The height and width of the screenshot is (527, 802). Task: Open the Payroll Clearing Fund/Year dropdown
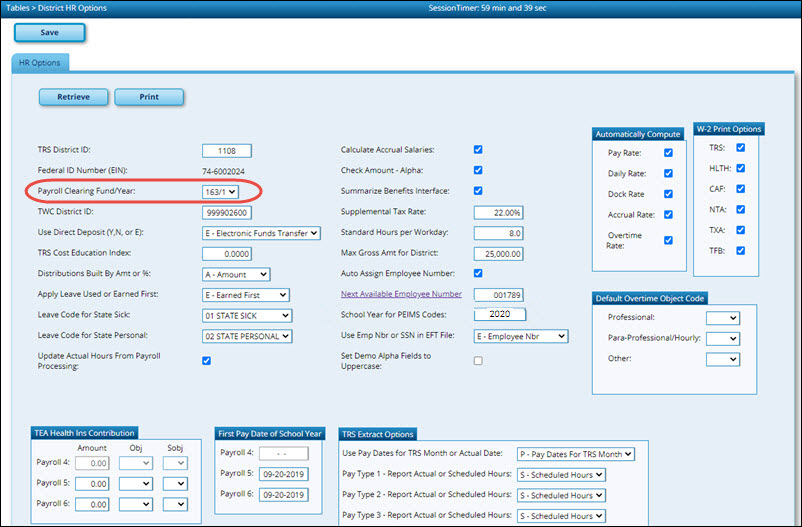[219, 191]
